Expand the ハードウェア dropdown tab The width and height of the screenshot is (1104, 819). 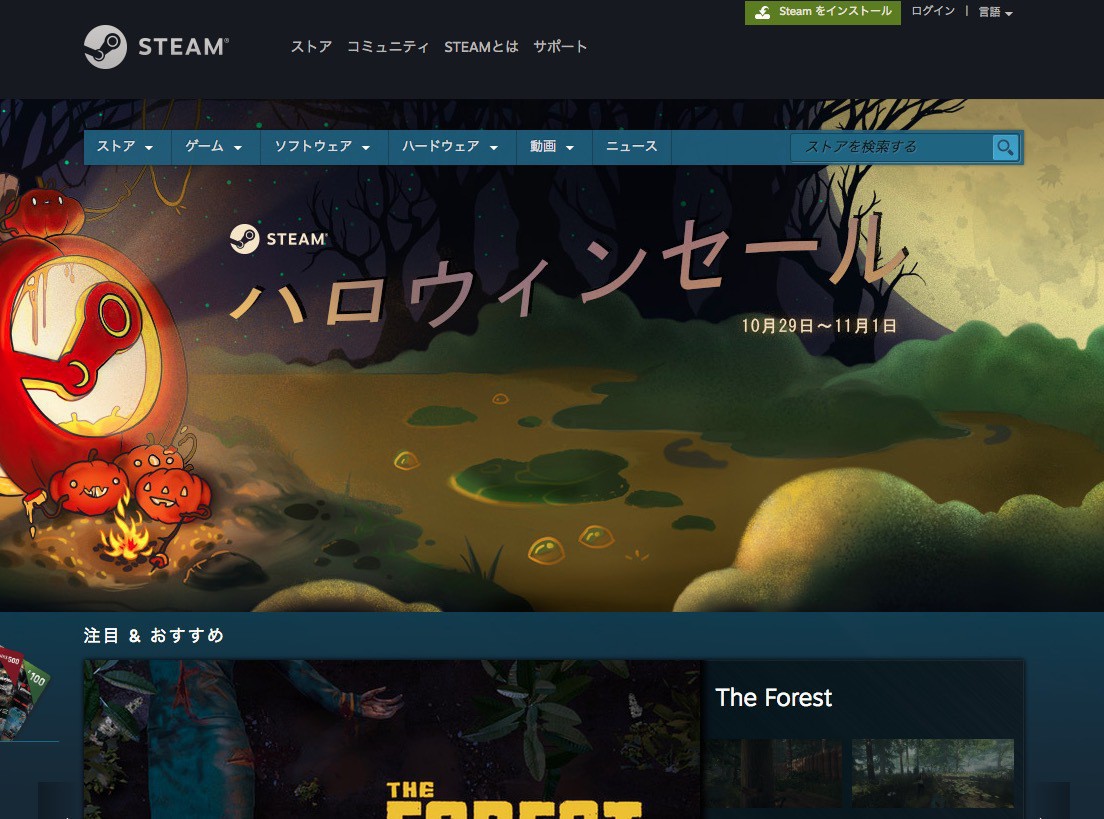(x=452, y=146)
